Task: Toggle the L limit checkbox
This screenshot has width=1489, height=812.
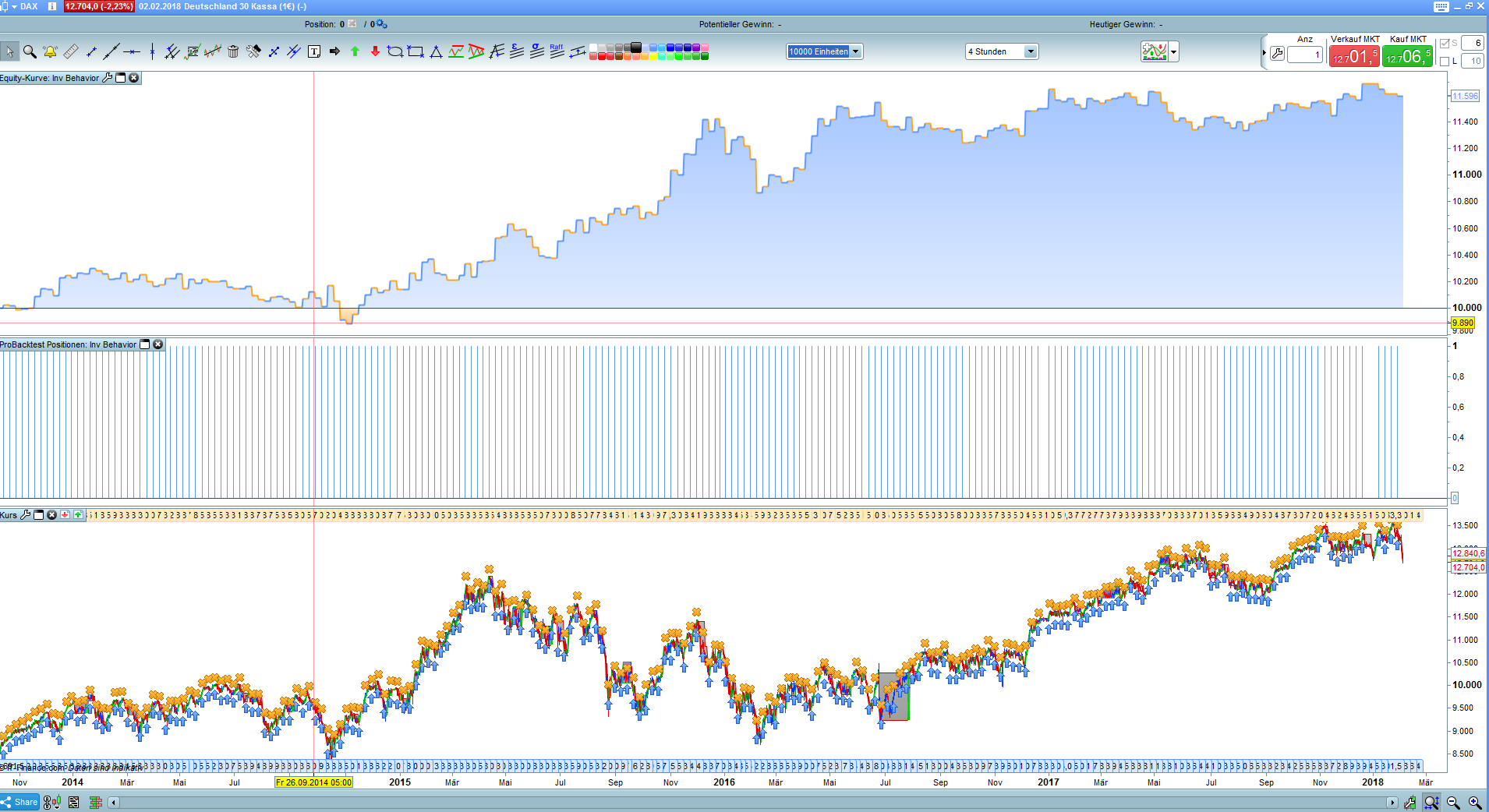Action: click(x=1445, y=62)
